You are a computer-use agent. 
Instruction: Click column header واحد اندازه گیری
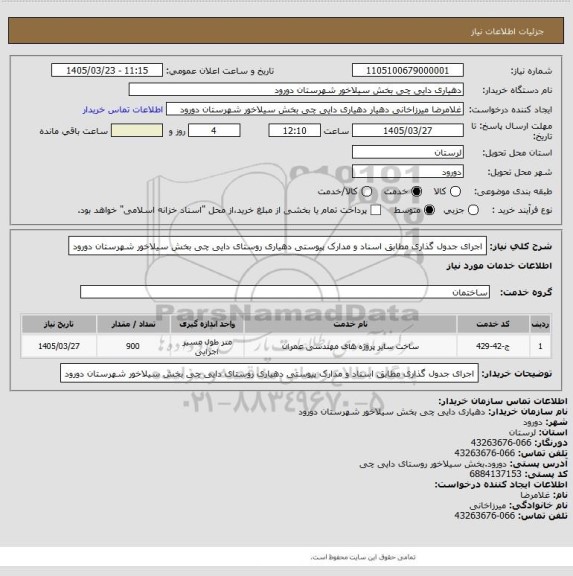[x=207, y=324]
